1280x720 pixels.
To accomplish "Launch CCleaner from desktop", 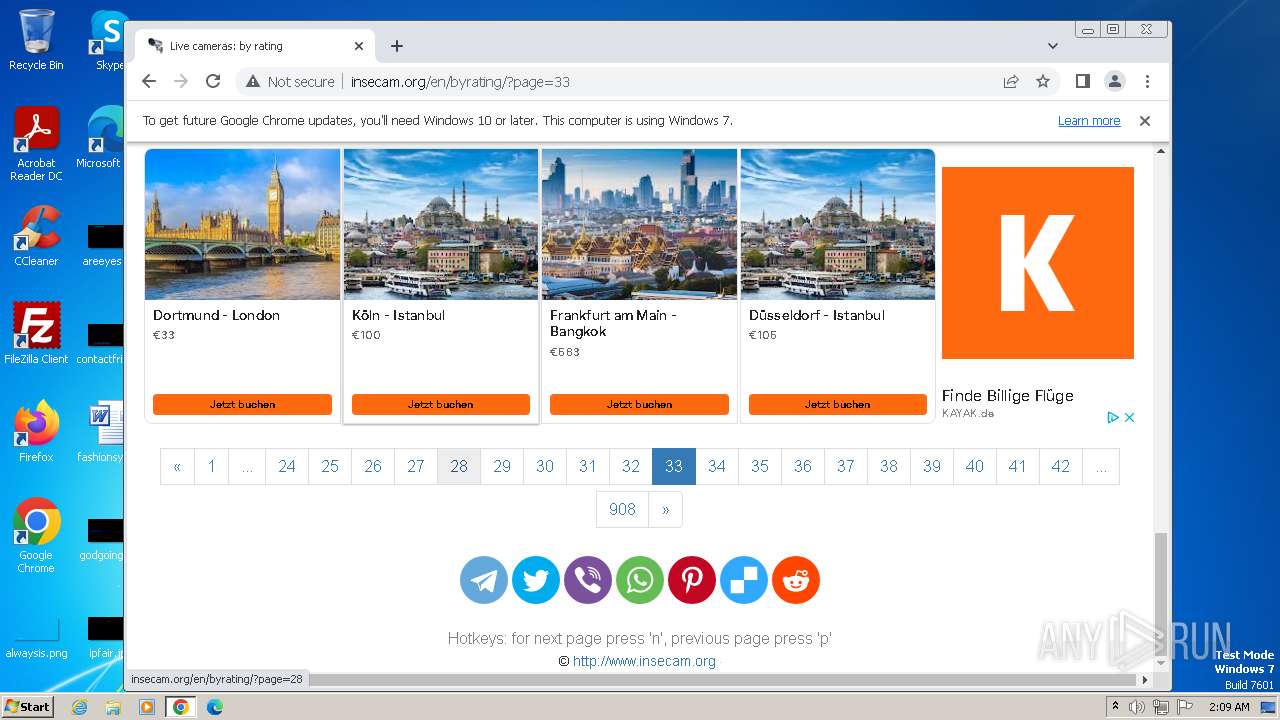I will [36, 236].
